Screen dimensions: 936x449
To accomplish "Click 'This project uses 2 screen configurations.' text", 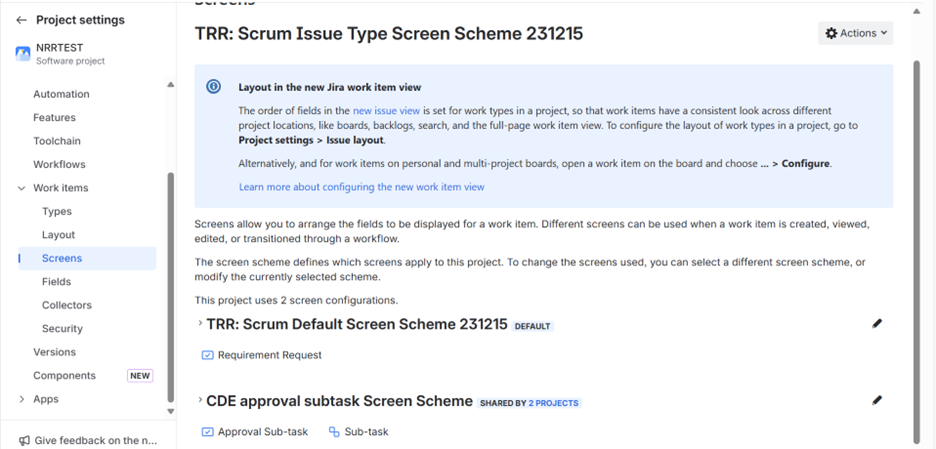I will pyautogui.click(x=296, y=300).
